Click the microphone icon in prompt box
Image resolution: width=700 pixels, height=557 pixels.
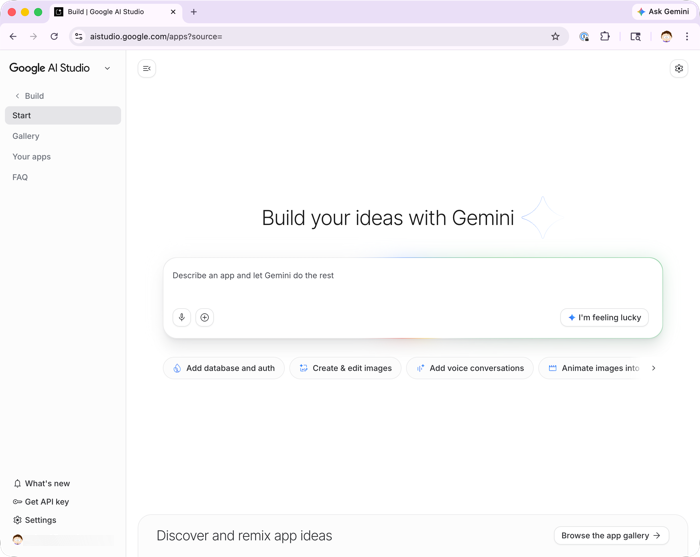coord(181,317)
